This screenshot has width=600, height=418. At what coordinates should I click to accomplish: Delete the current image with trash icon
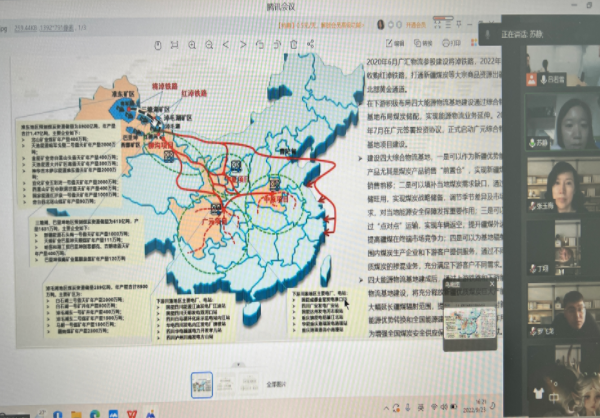[x=293, y=44]
